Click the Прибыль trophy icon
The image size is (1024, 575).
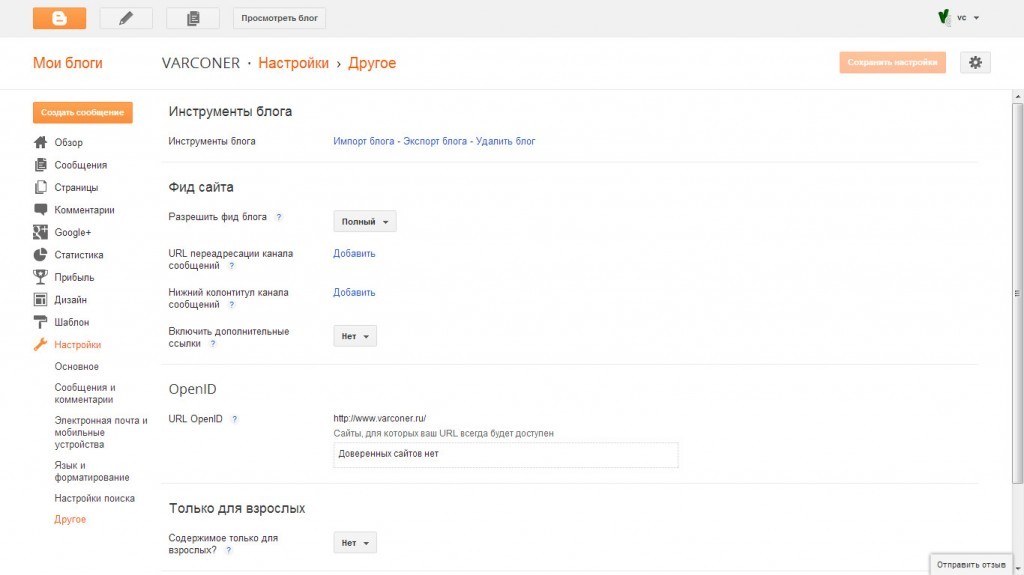tap(40, 277)
